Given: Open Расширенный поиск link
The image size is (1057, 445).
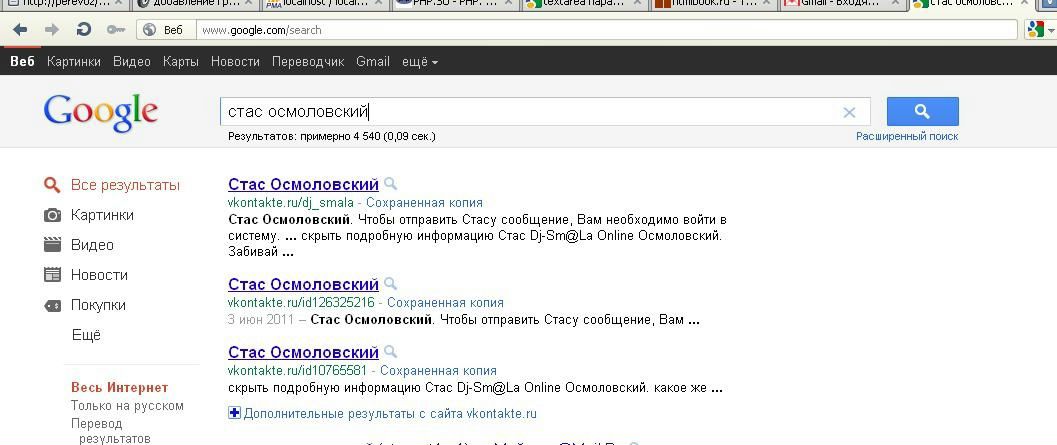Looking at the screenshot, I should point(907,136).
